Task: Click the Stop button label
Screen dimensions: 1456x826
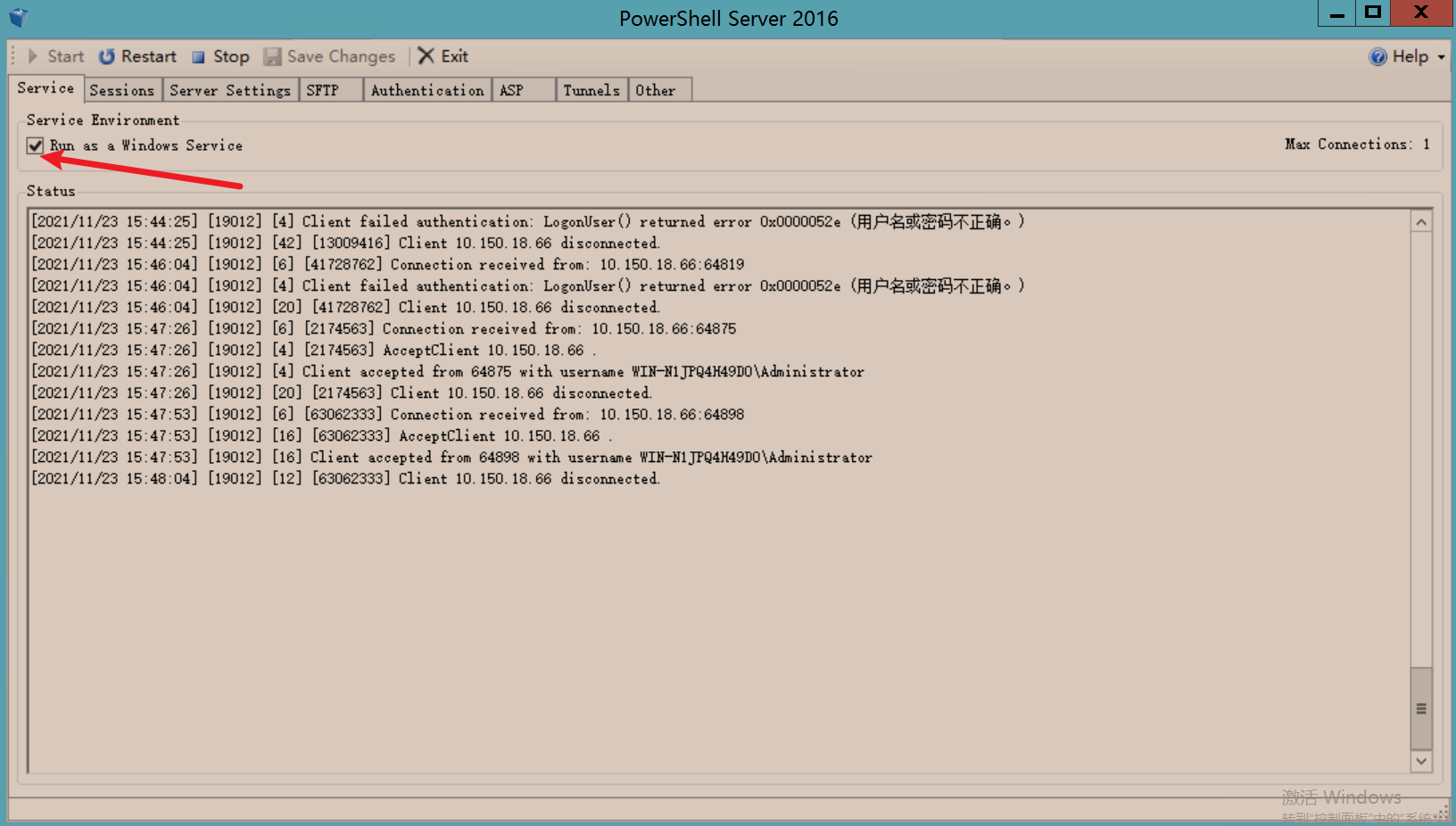Action: (x=231, y=56)
